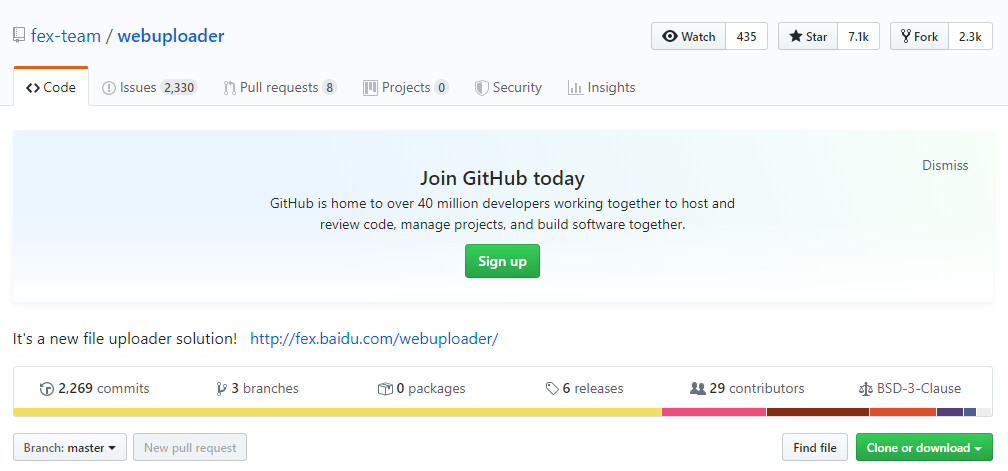
Task: Dismiss the Join GitHub banner
Action: (x=945, y=165)
